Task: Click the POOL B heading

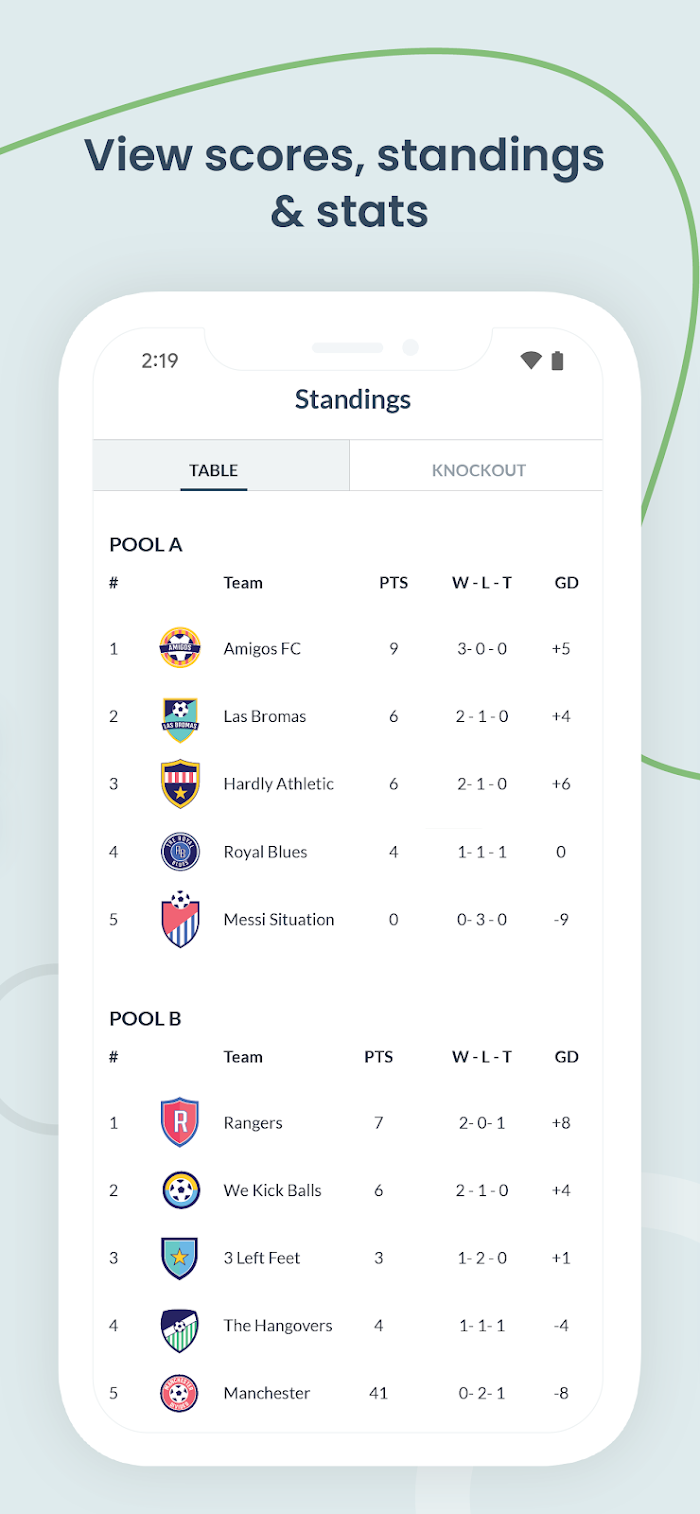Action: click(x=145, y=1019)
